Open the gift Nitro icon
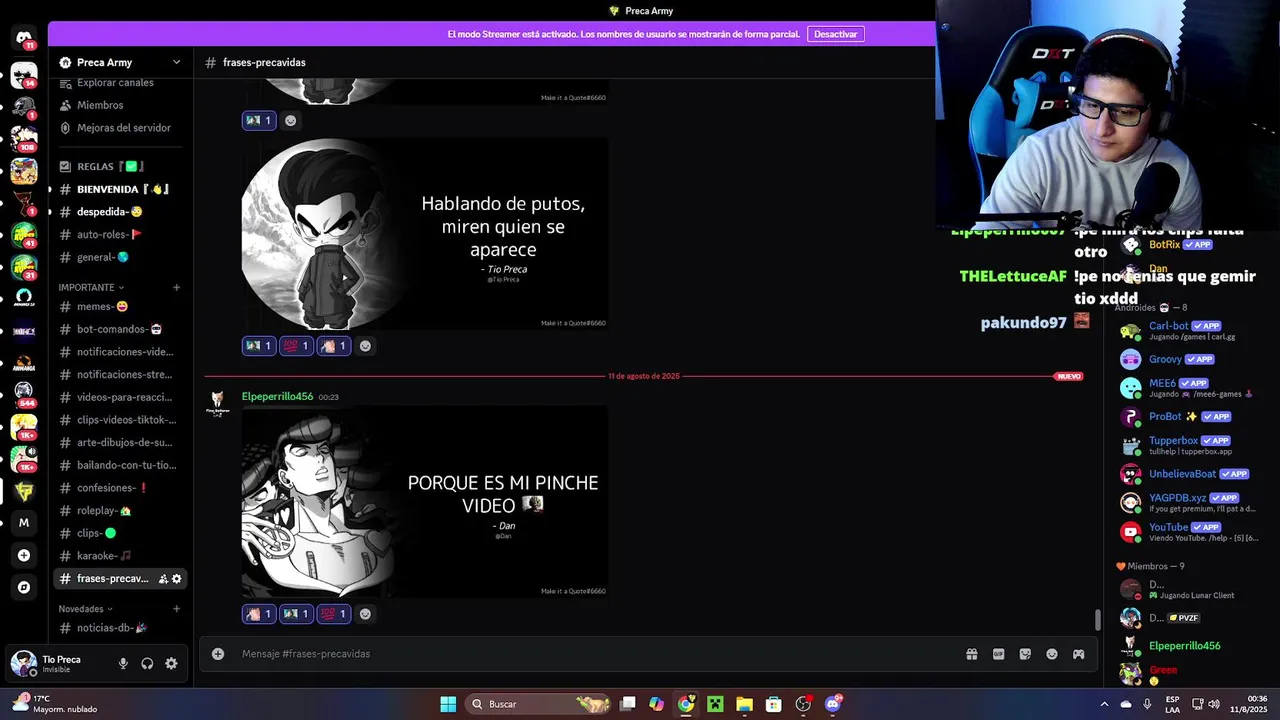This screenshot has height=720, width=1280. 971,654
